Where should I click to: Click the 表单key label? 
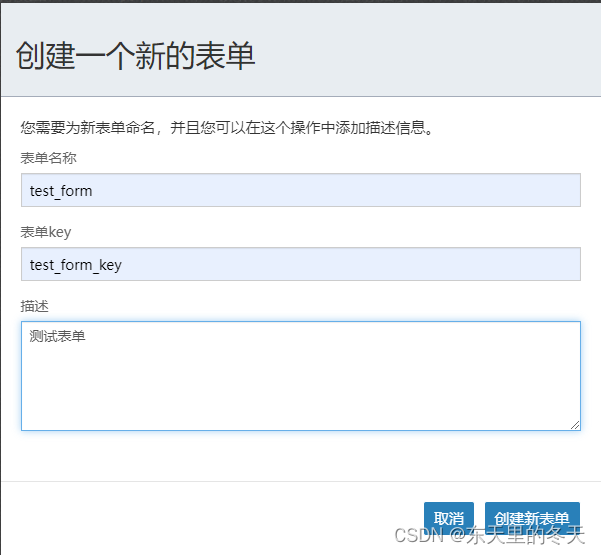click(x=46, y=232)
